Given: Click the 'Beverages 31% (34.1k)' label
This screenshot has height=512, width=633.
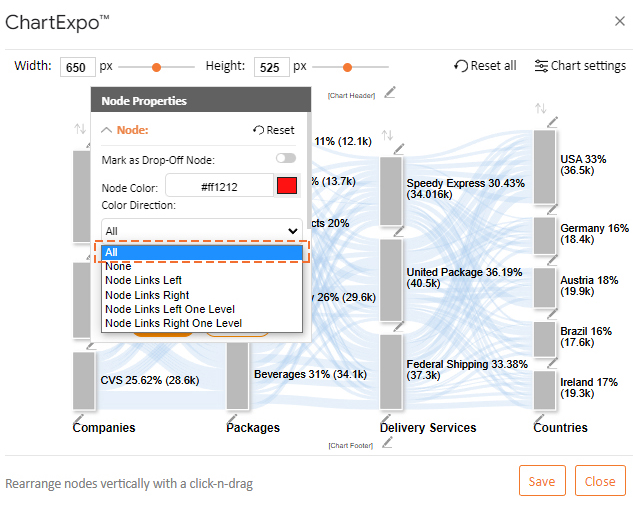Looking at the screenshot, I should (310, 374).
